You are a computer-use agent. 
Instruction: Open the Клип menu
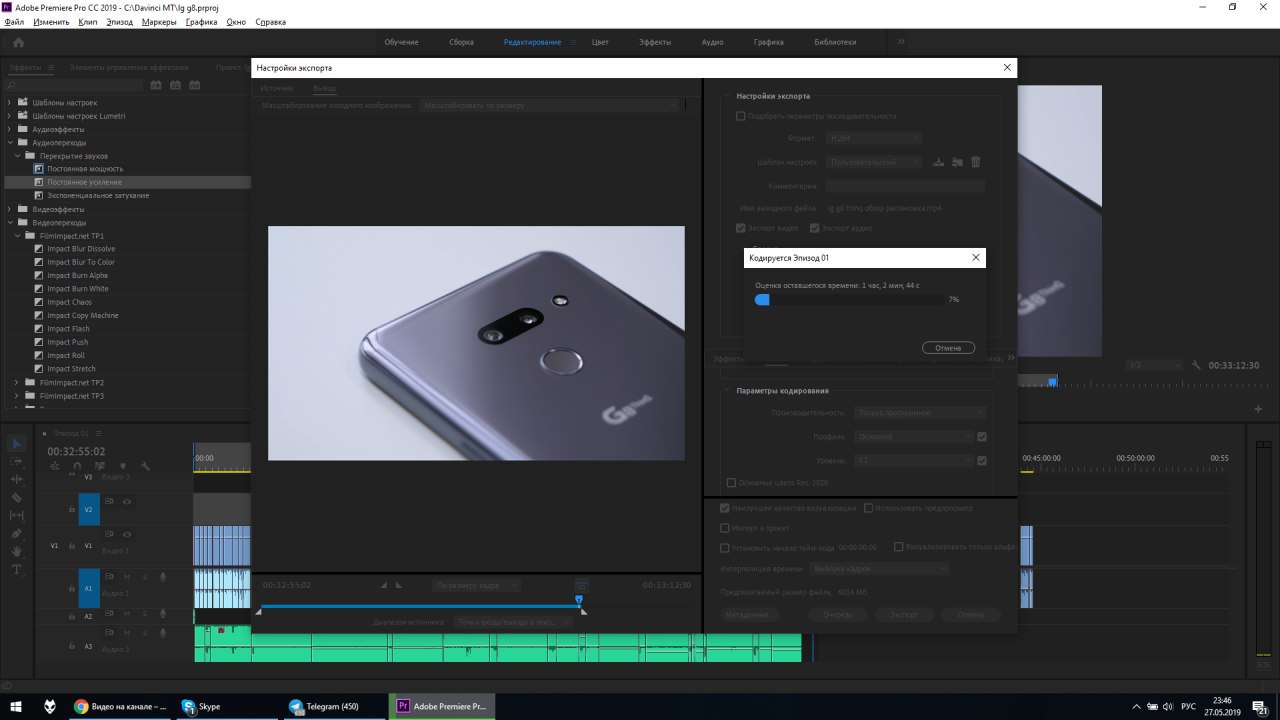pyautogui.click(x=88, y=21)
